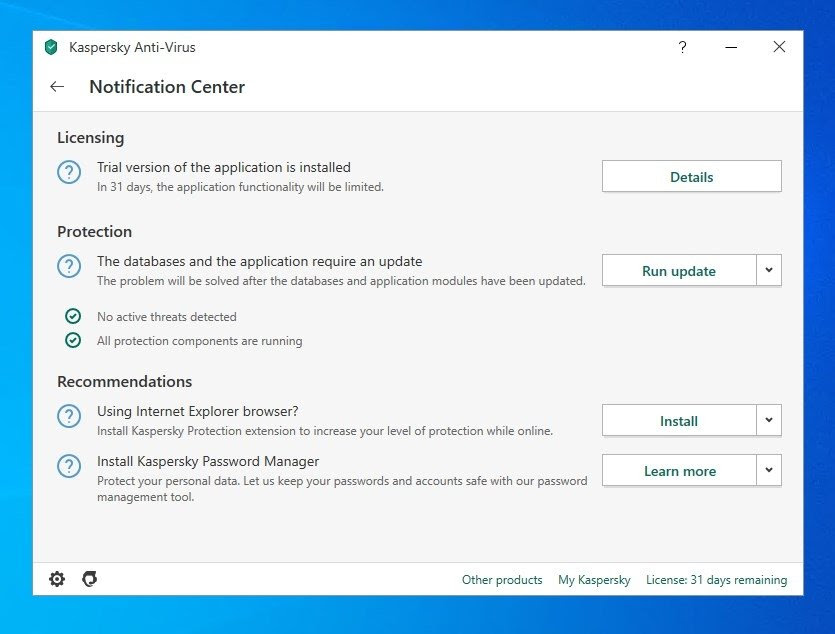
Task: Click License: 31 days remaining link
Action: pos(717,580)
